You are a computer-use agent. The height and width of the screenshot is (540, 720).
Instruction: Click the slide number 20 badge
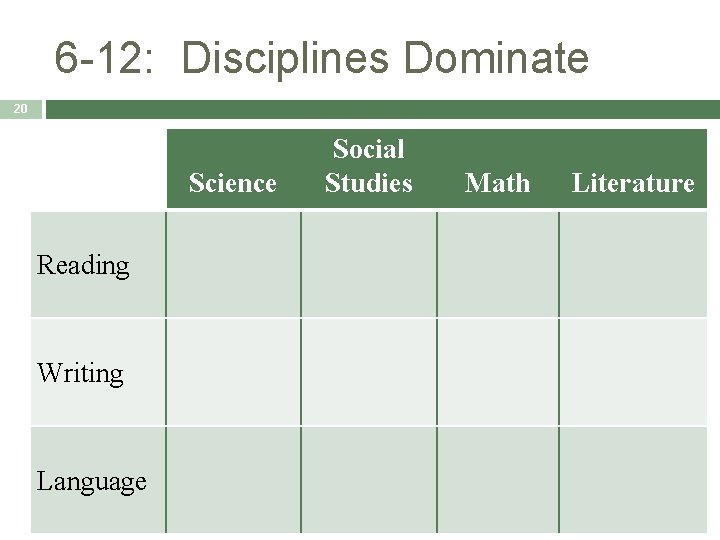click(x=21, y=108)
